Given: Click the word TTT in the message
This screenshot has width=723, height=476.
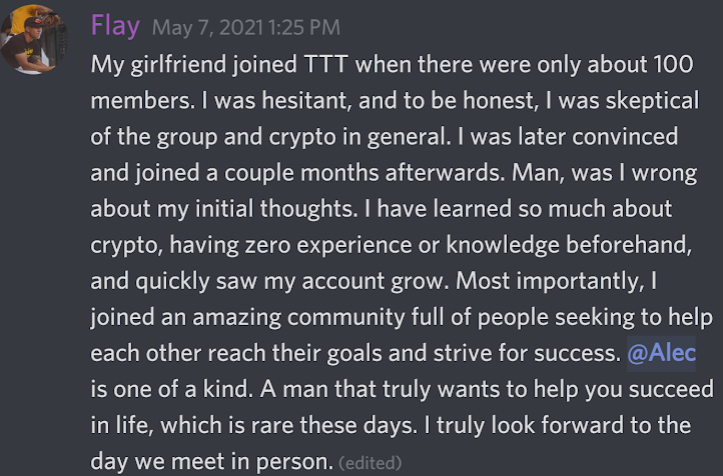Looking at the screenshot, I should (326, 64).
